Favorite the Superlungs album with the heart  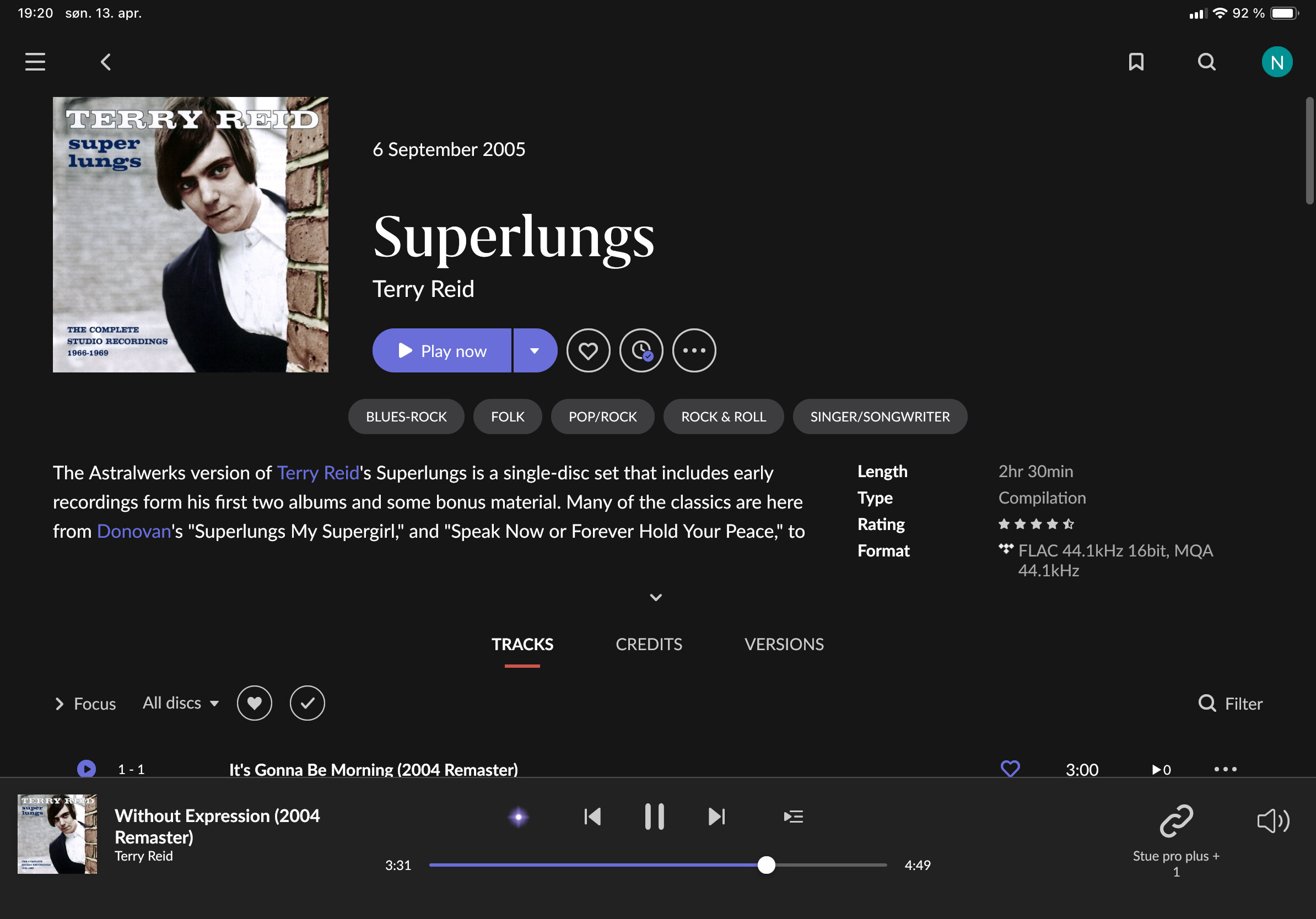[x=588, y=350]
